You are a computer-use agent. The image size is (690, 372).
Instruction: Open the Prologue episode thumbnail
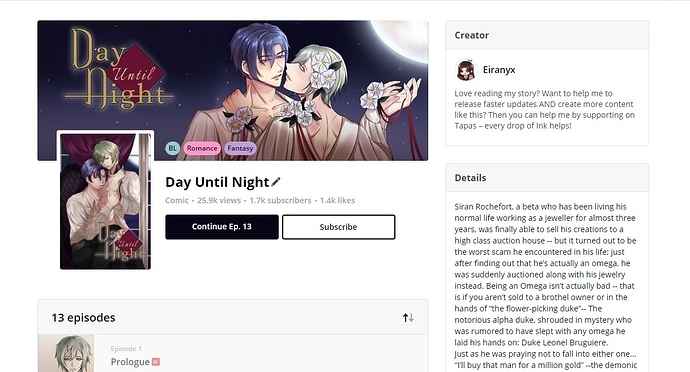[x=66, y=353]
